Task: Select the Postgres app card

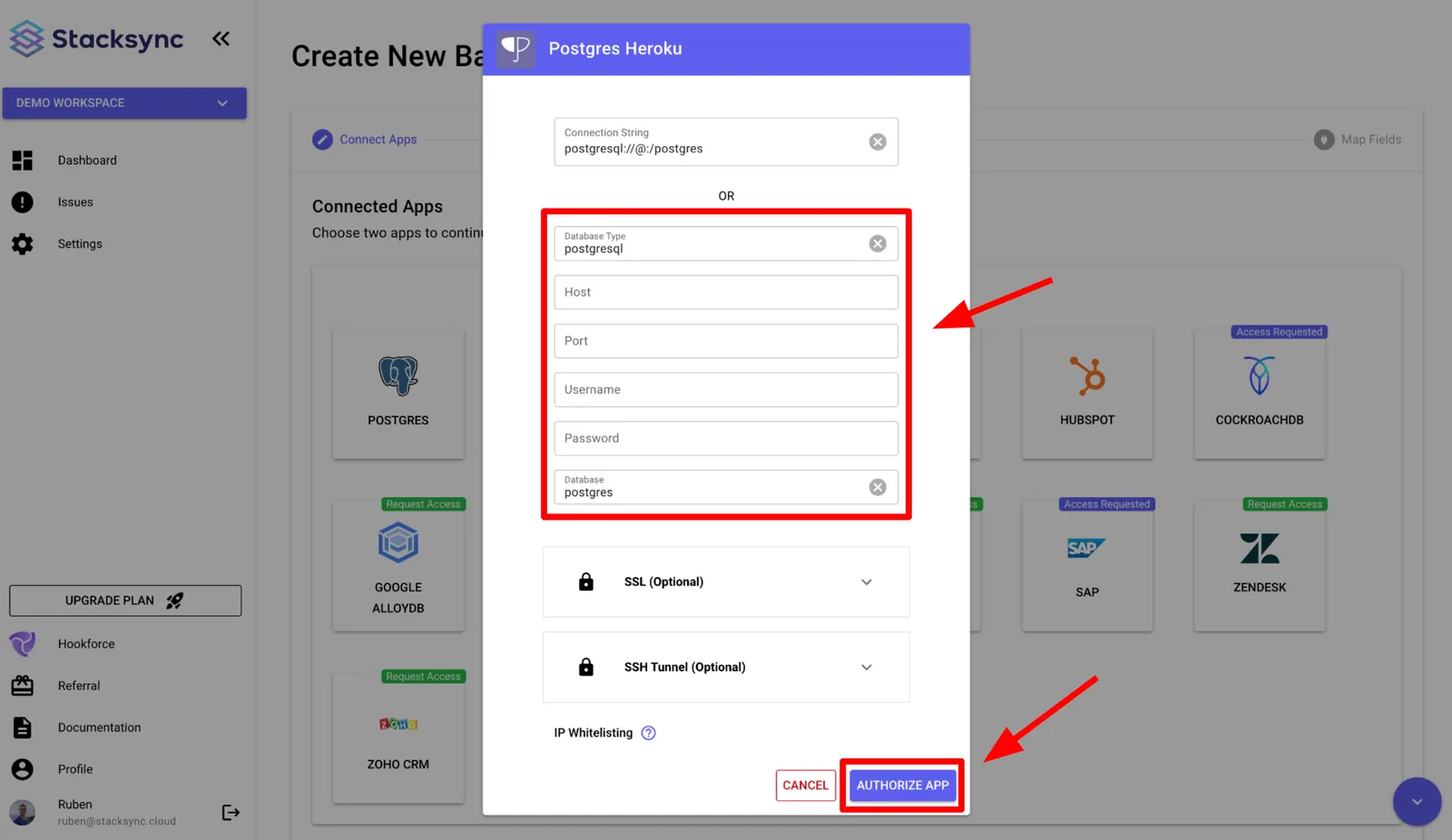Action: click(398, 394)
